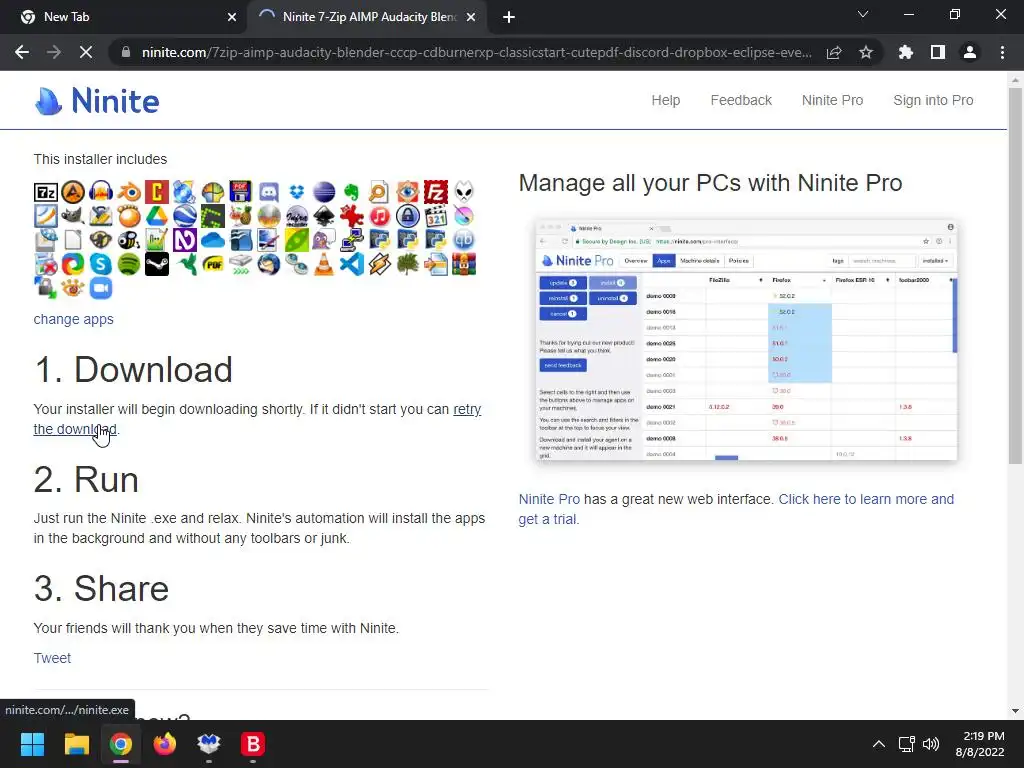Open the Help page
This screenshot has height=768, width=1024.
point(665,100)
